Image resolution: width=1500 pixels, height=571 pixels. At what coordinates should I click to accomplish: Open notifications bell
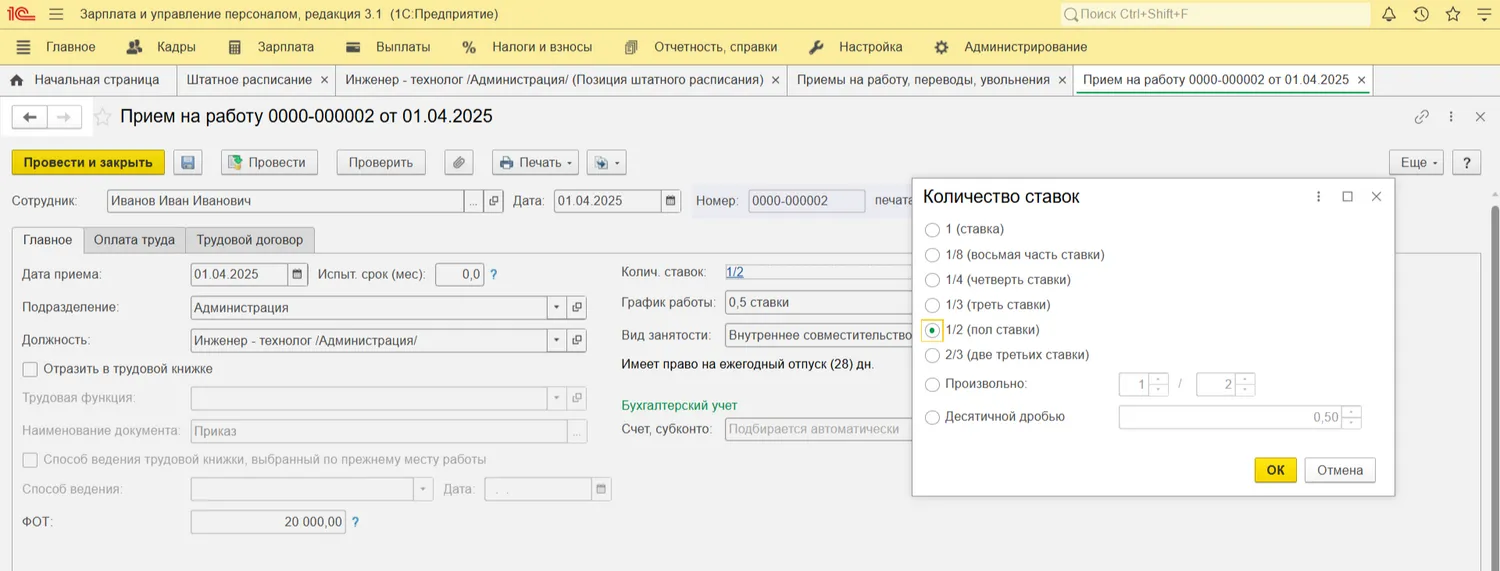(x=1389, y=14)
